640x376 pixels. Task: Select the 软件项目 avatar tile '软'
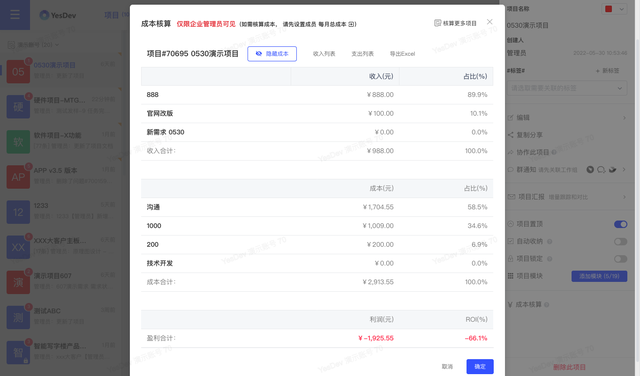pyautogui.click(x=18, y=142)
